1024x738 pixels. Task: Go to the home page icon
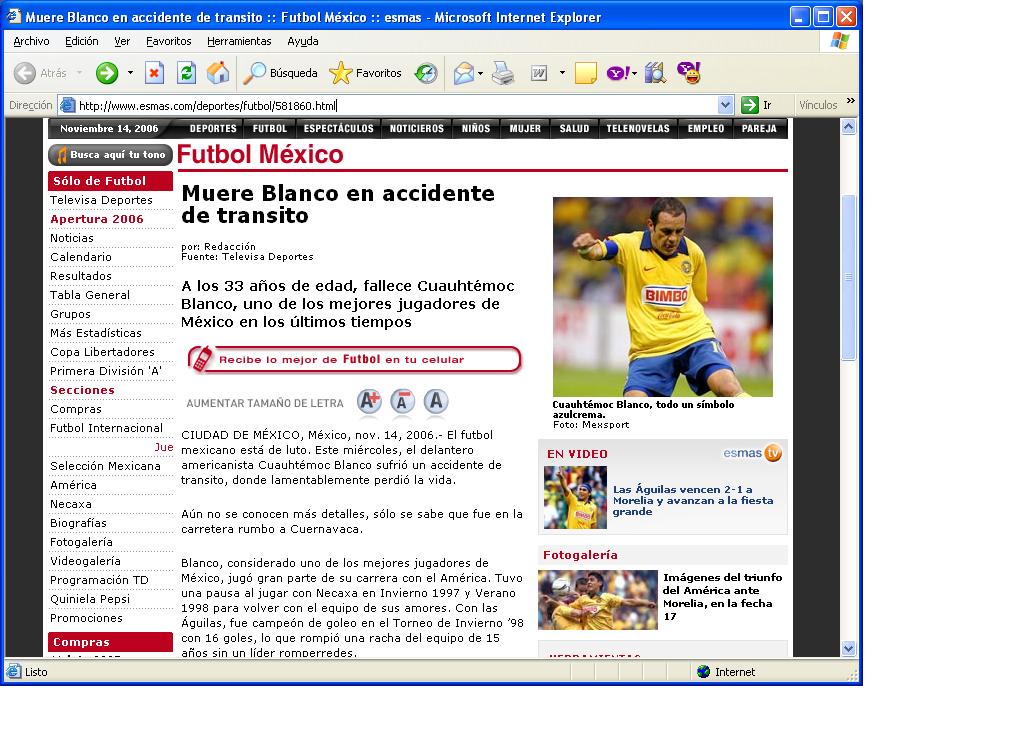pyautogui.click(x=218, y=73)
